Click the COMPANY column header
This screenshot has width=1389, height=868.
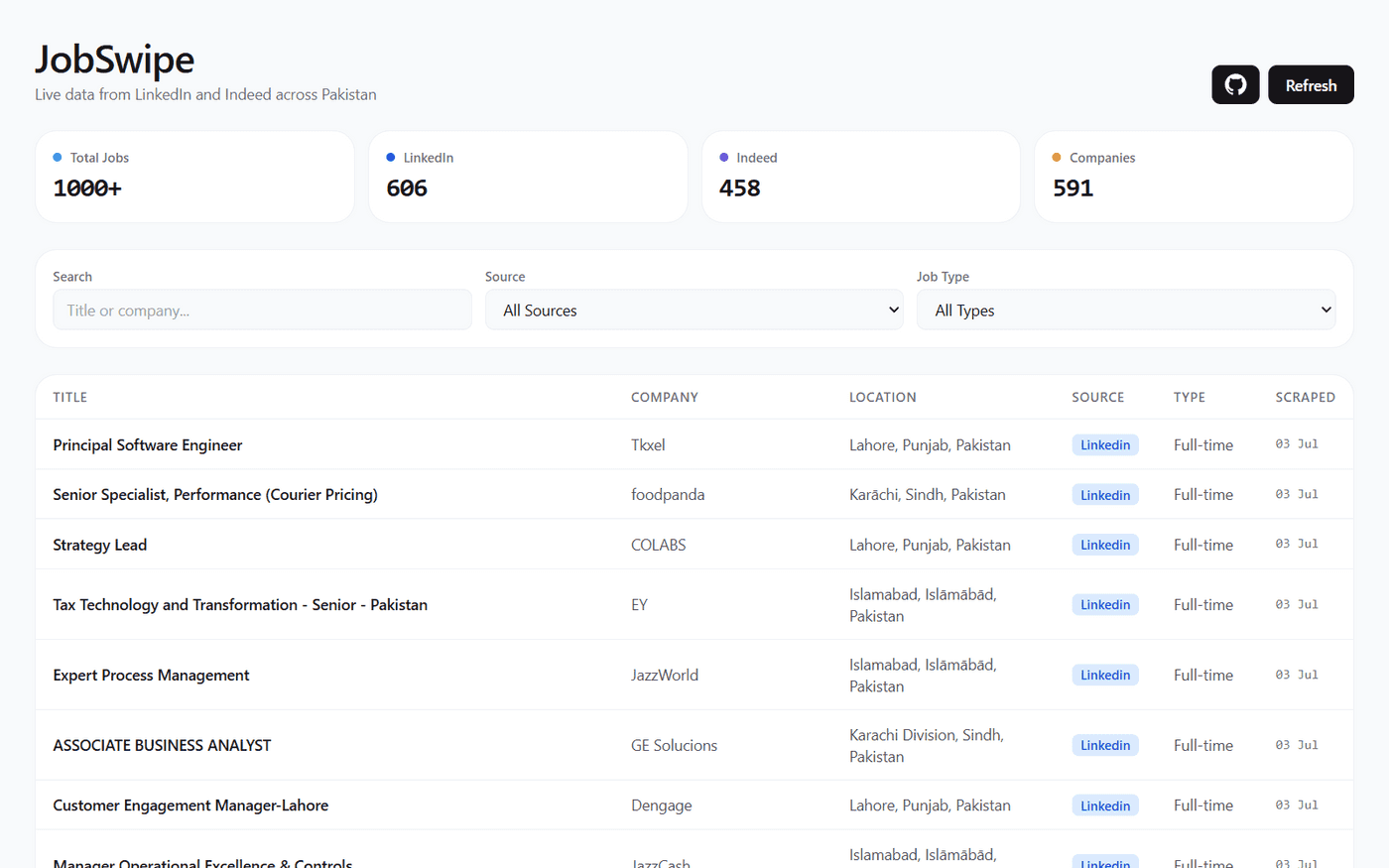click(665, 397)
